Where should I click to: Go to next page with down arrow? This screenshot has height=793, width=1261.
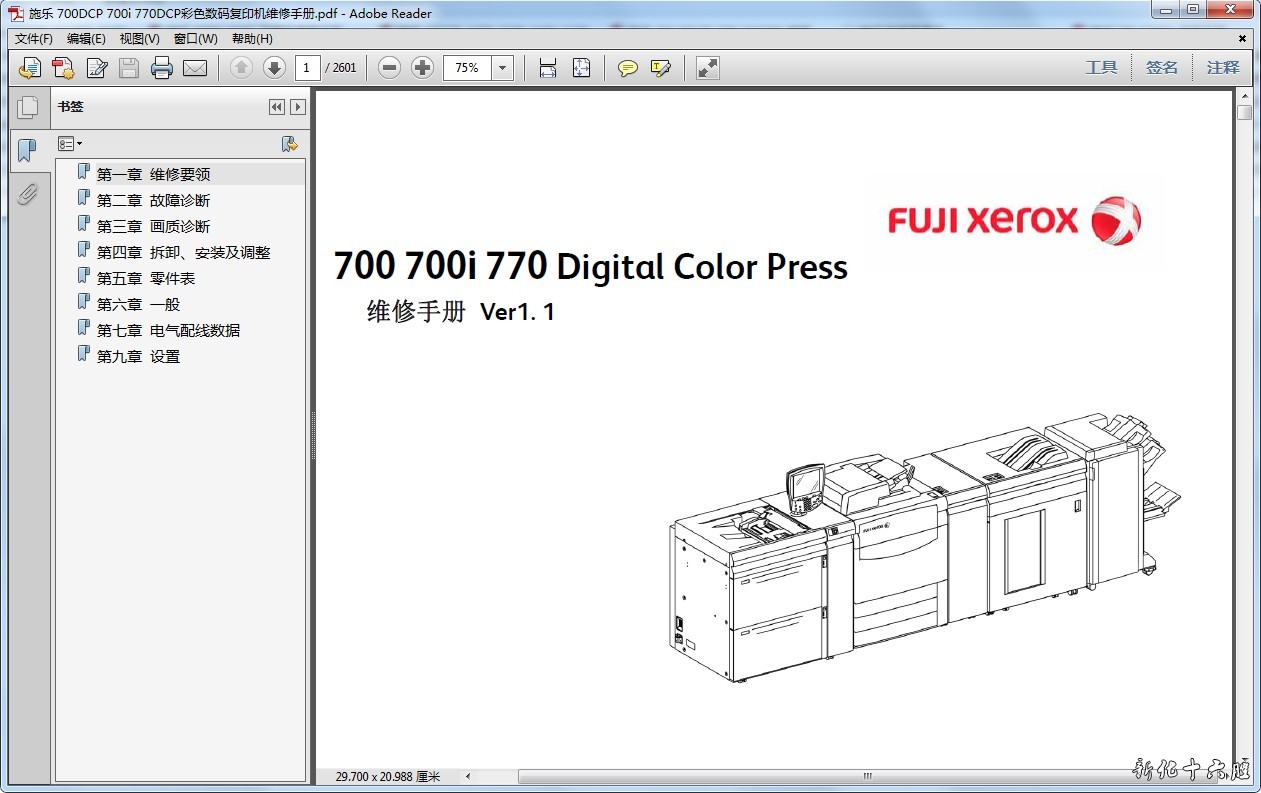click(274, 68)
